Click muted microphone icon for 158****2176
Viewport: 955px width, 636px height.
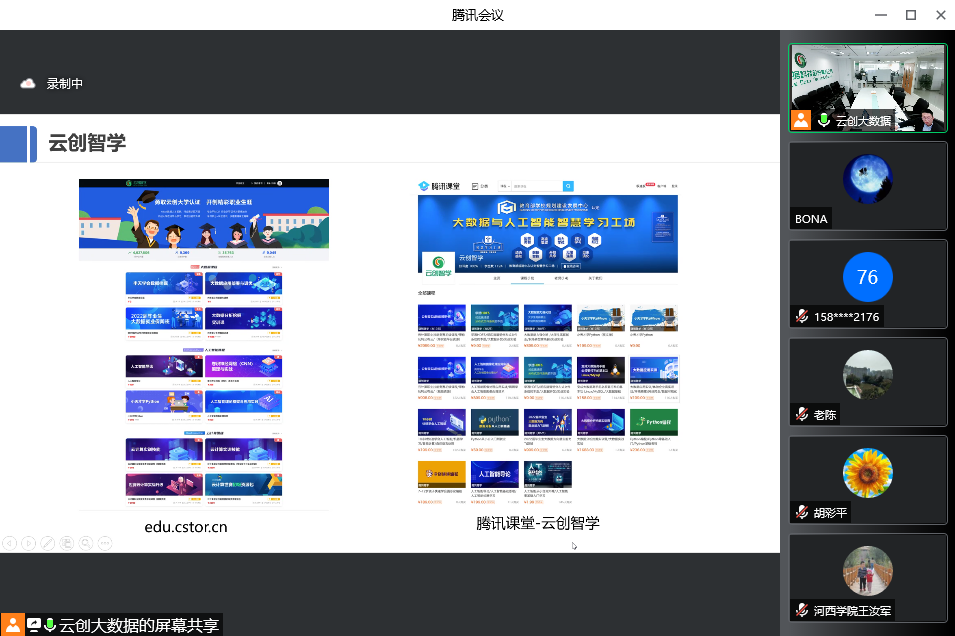tap(802, 316)
